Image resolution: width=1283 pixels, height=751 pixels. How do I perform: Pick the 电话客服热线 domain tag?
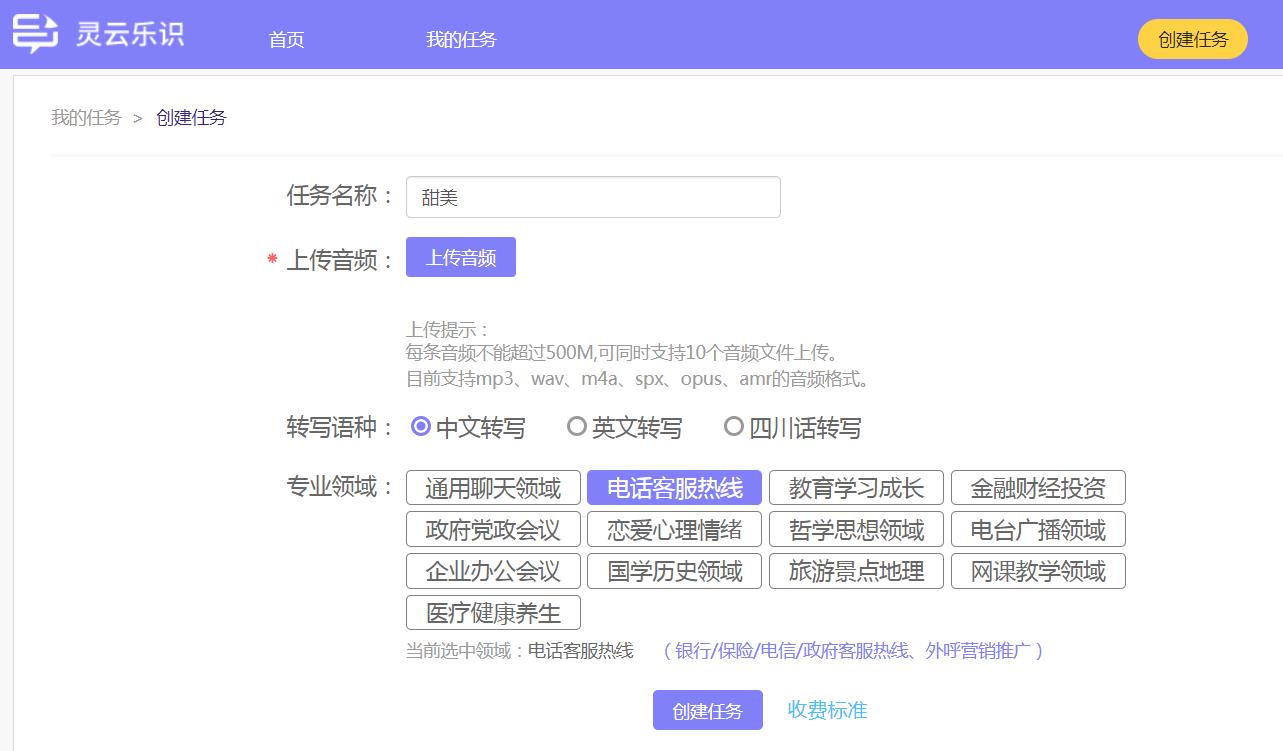point(674,488)
